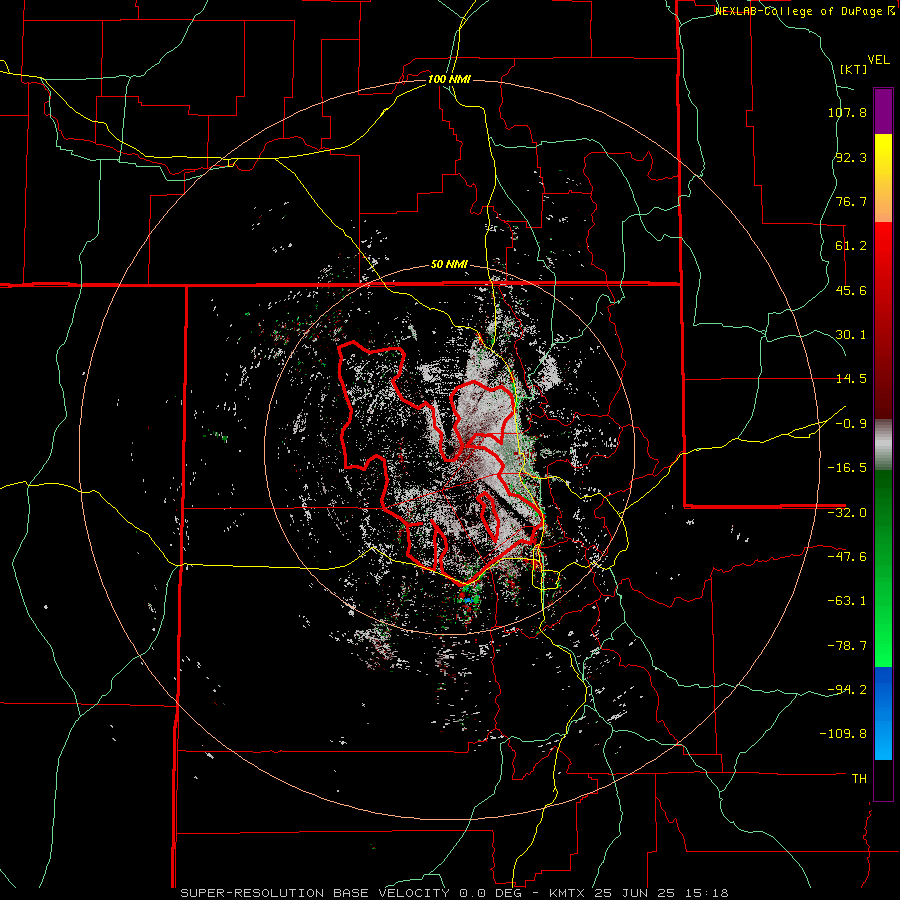Click the 61.2 velocity scale value
The height and width of the screenshot is (900, 900).
tap(851, 246)
